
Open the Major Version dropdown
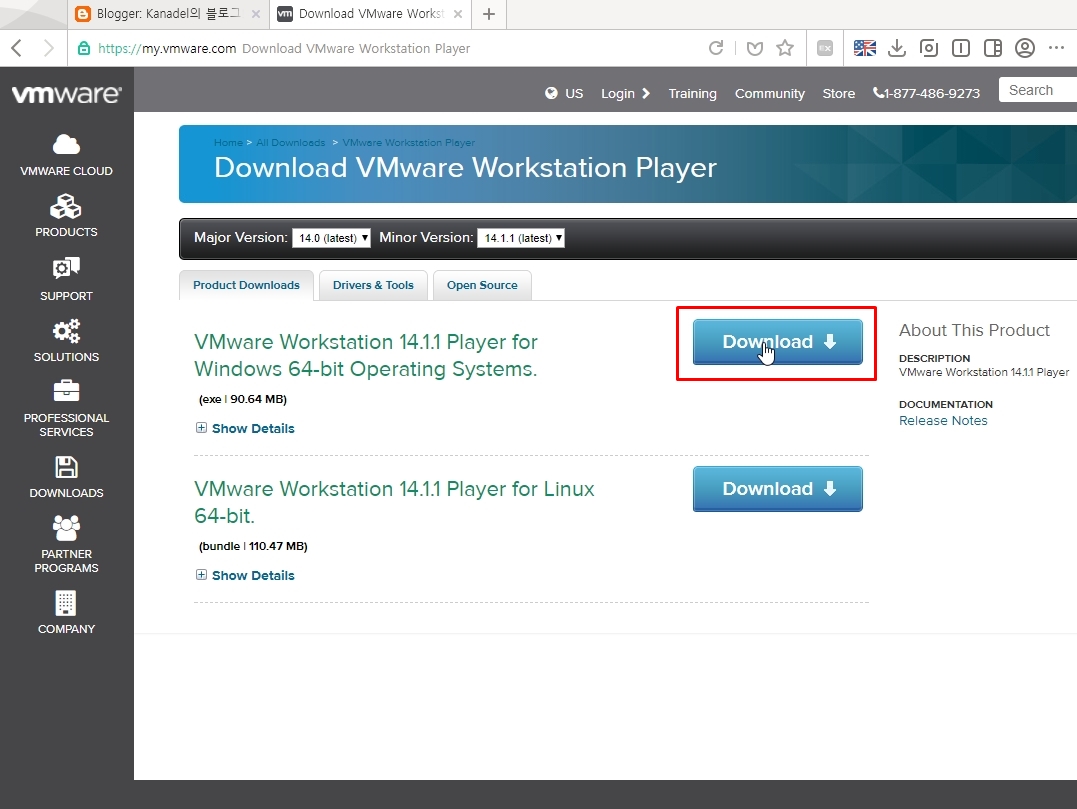331,238
